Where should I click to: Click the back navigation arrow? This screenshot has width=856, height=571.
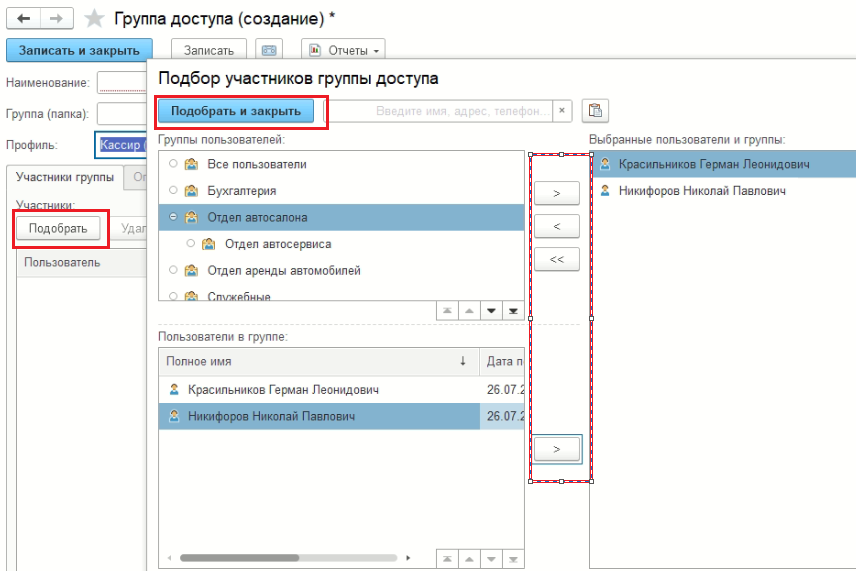tap(24, 19)
